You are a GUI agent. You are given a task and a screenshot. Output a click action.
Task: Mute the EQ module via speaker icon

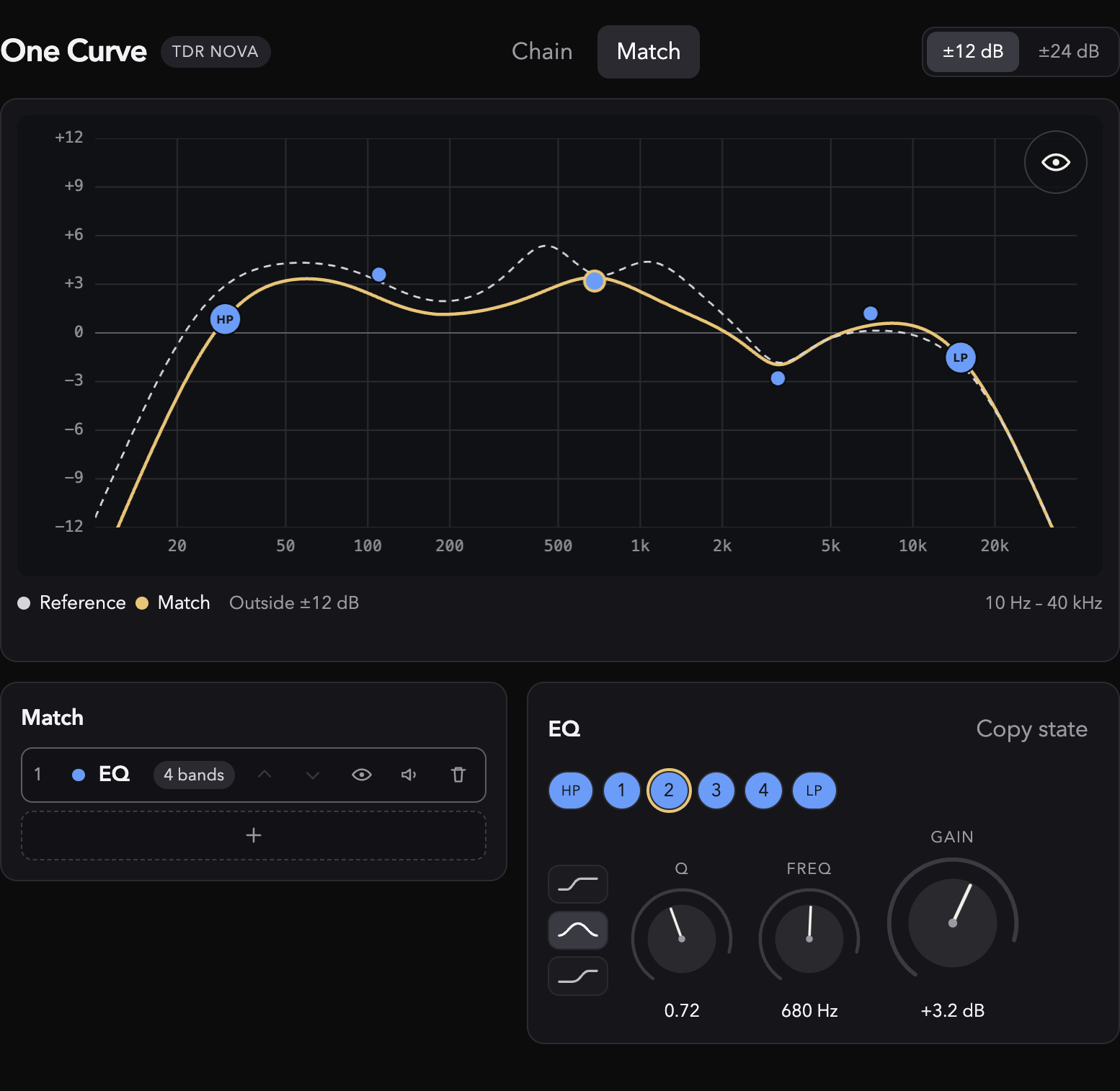[409, 775]
